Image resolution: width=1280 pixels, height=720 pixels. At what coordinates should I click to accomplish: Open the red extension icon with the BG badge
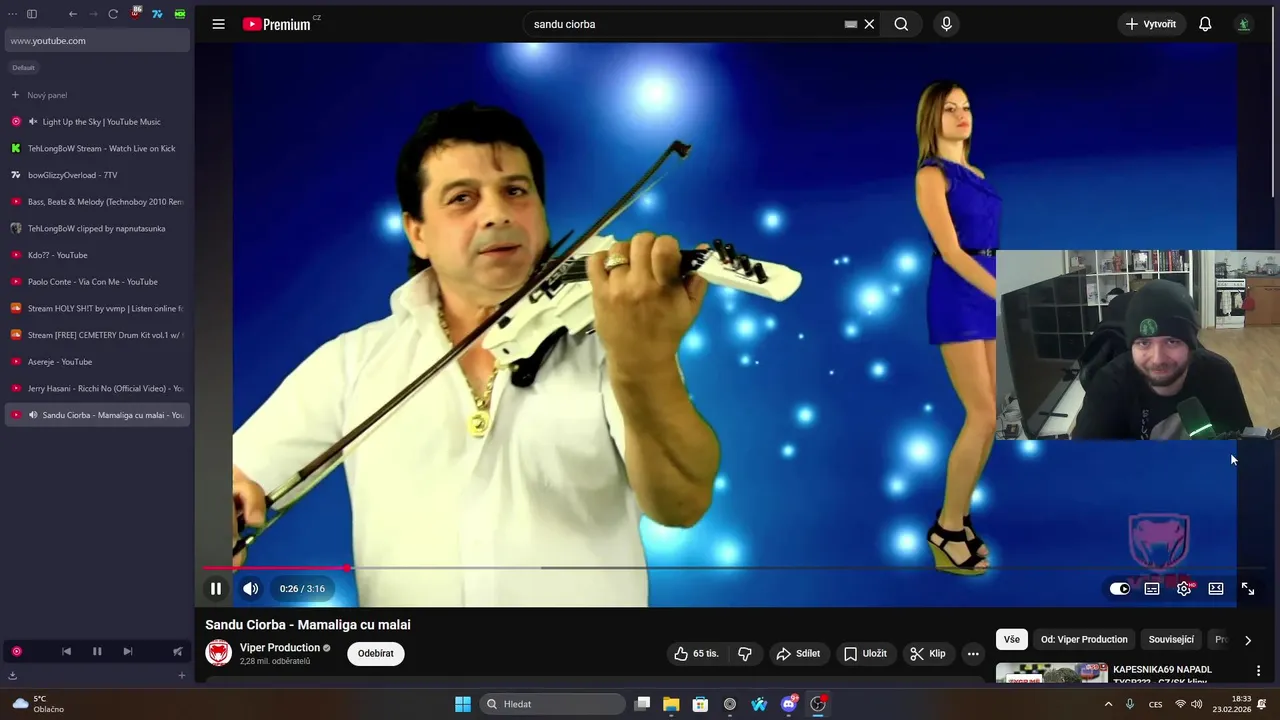pyautogui.click(x=136, y=14)
